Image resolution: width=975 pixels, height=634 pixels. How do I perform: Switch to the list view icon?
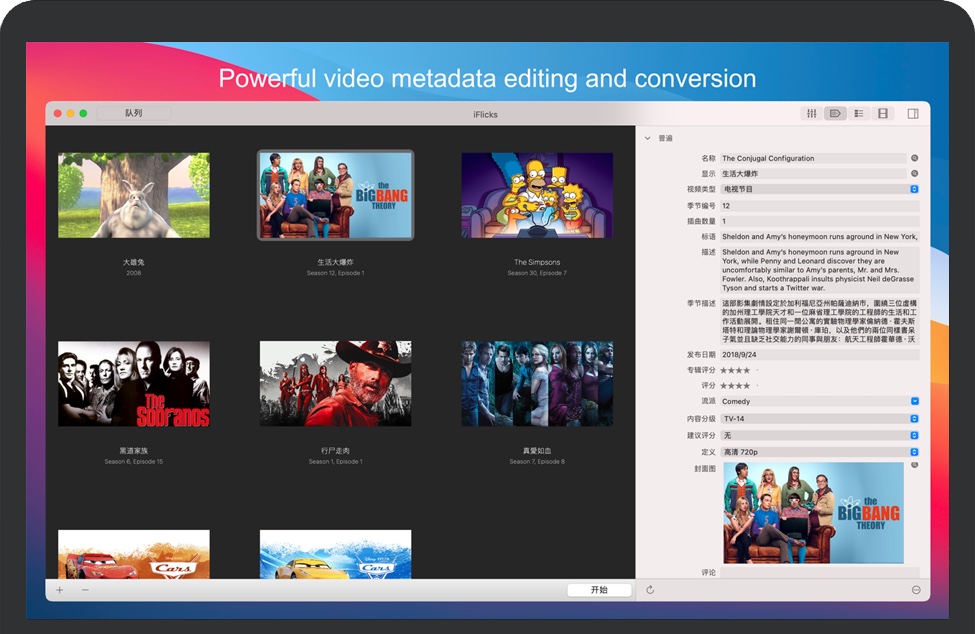[858, 114]
